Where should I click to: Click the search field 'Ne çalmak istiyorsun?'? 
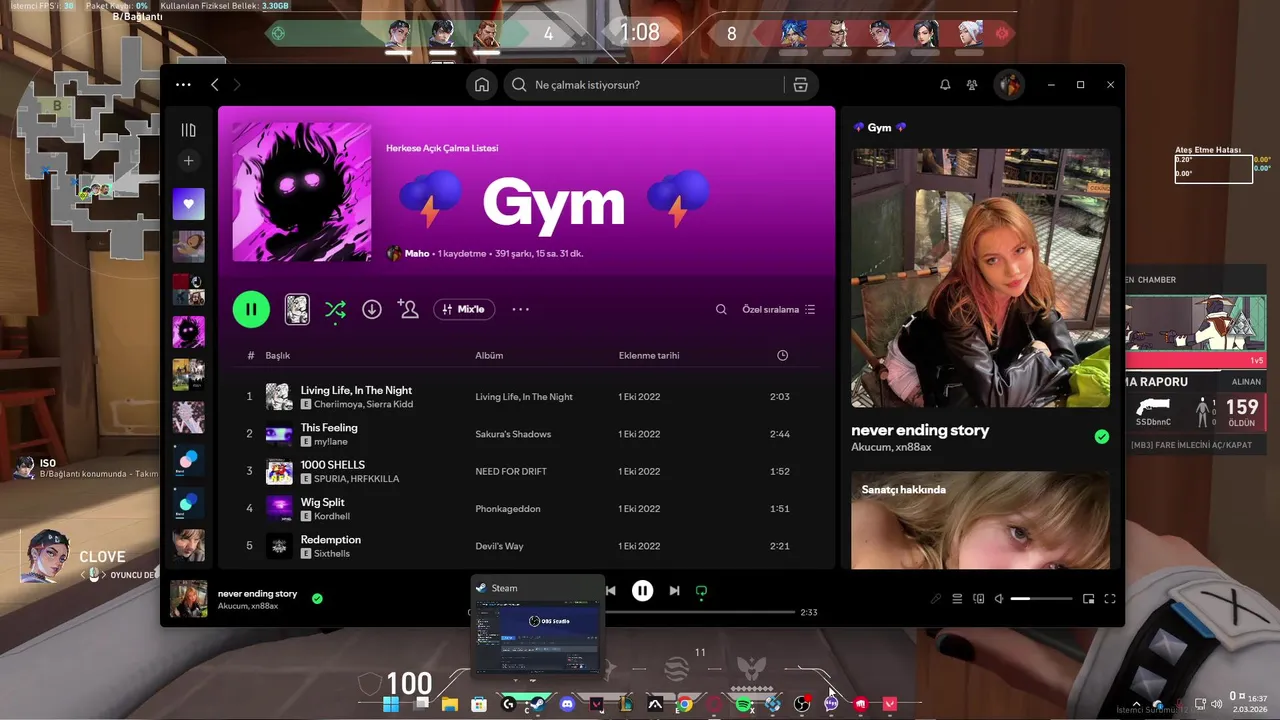646,85
